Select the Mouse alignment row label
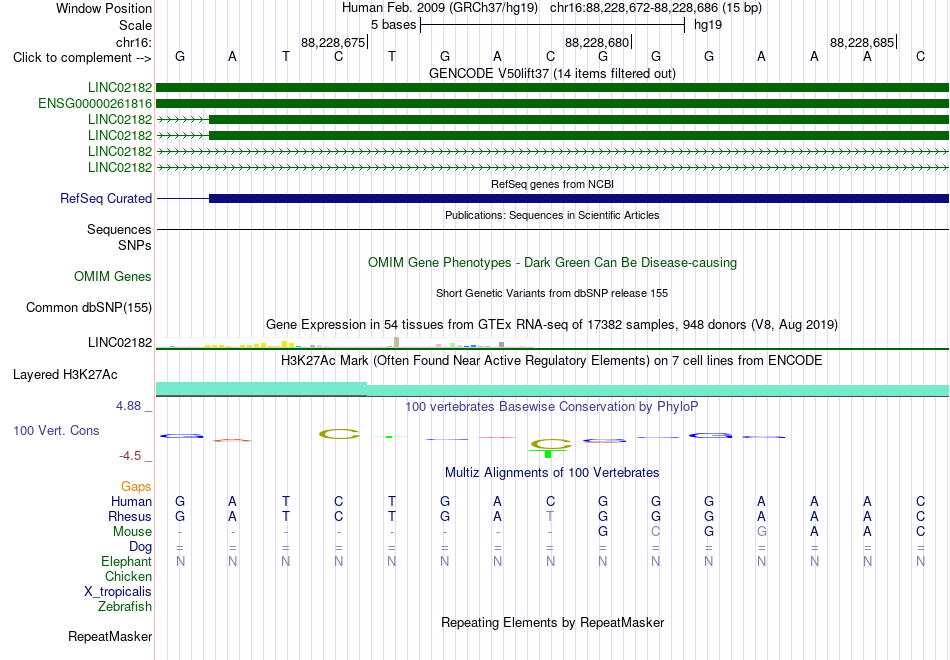The width and height of the screenshot is (950, 660). [133, 532]
